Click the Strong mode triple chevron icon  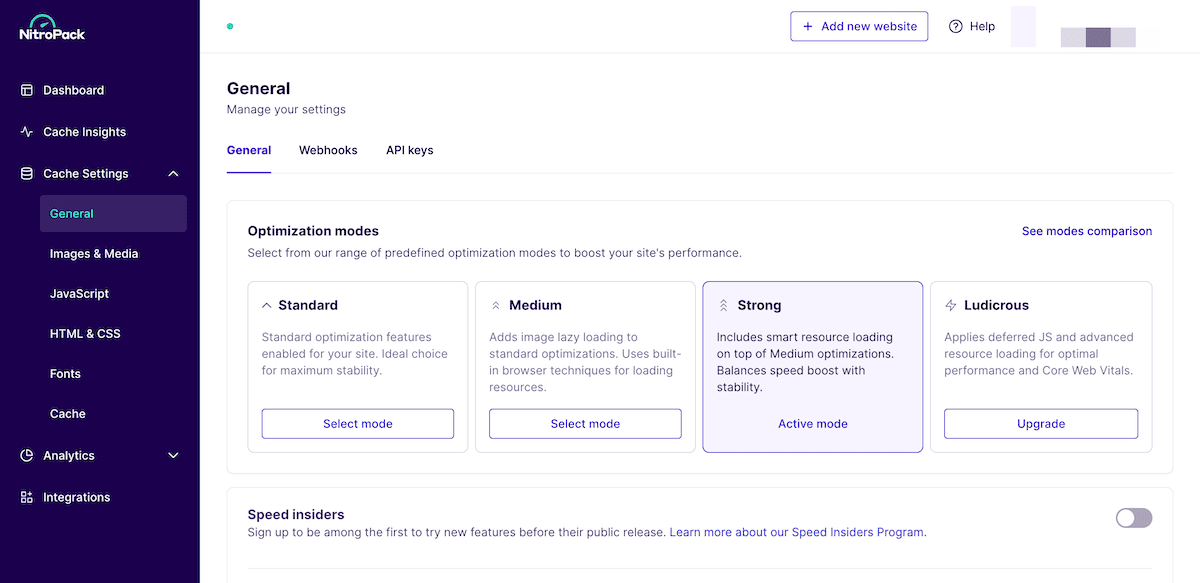(x=723, y=305)
